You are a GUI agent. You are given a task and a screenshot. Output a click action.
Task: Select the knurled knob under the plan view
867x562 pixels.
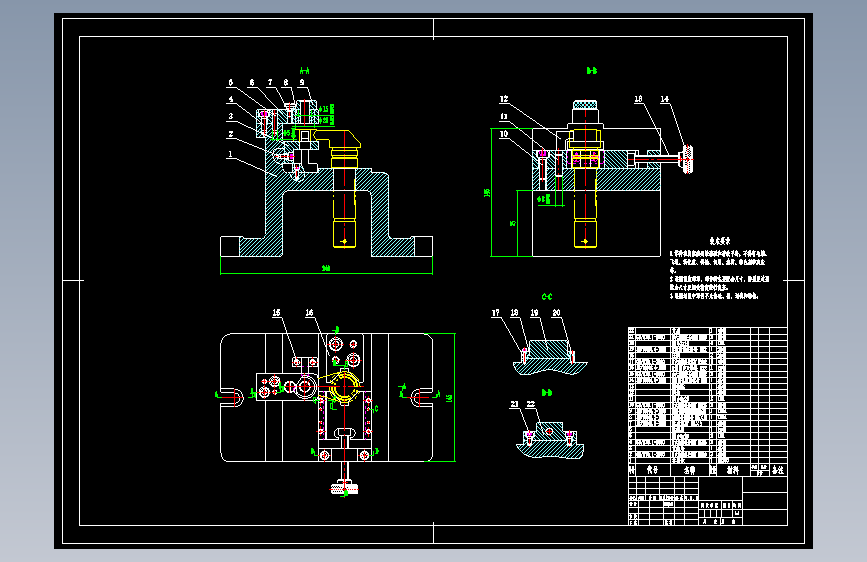(x=345, y=489)
